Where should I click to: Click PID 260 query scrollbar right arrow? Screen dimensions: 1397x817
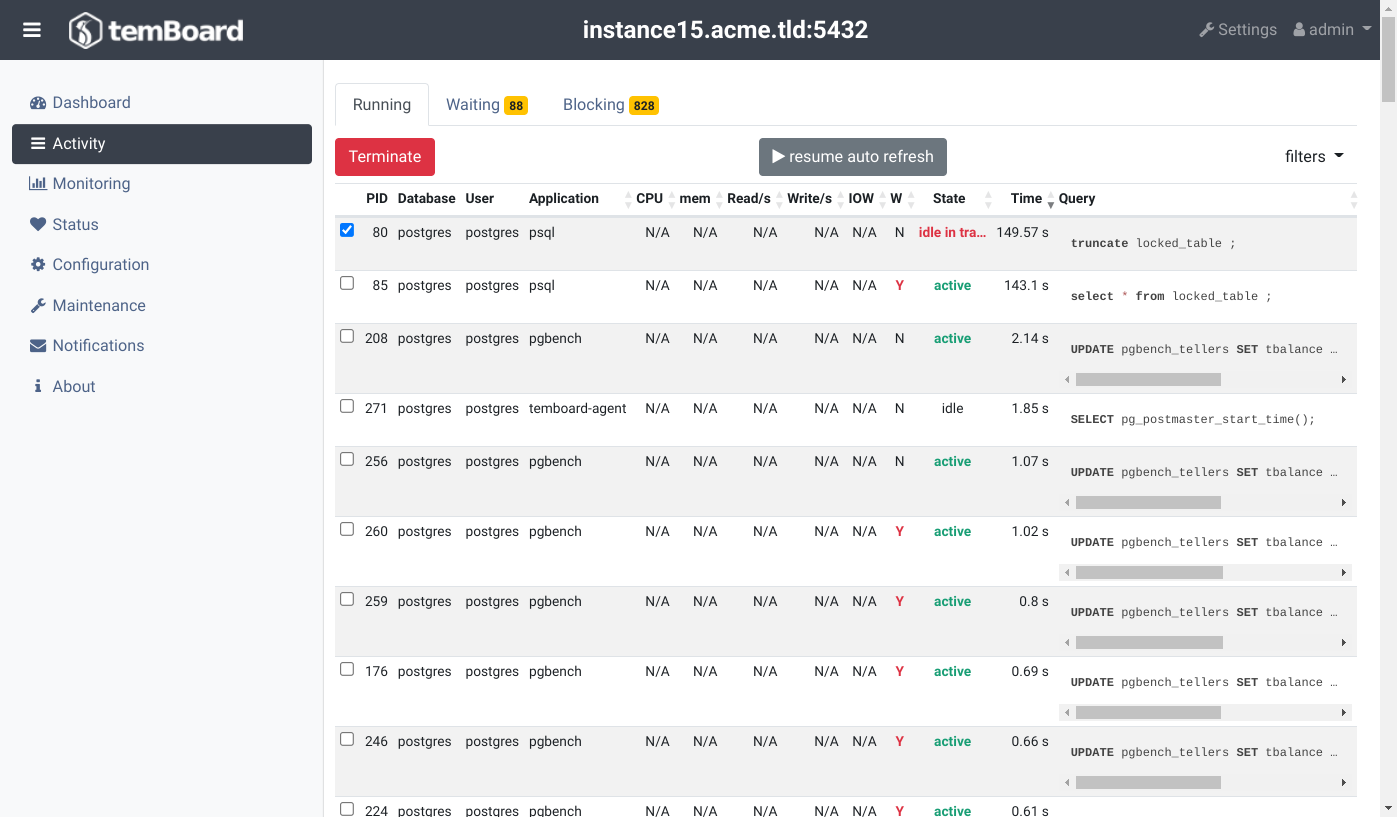click(1344, 573)
